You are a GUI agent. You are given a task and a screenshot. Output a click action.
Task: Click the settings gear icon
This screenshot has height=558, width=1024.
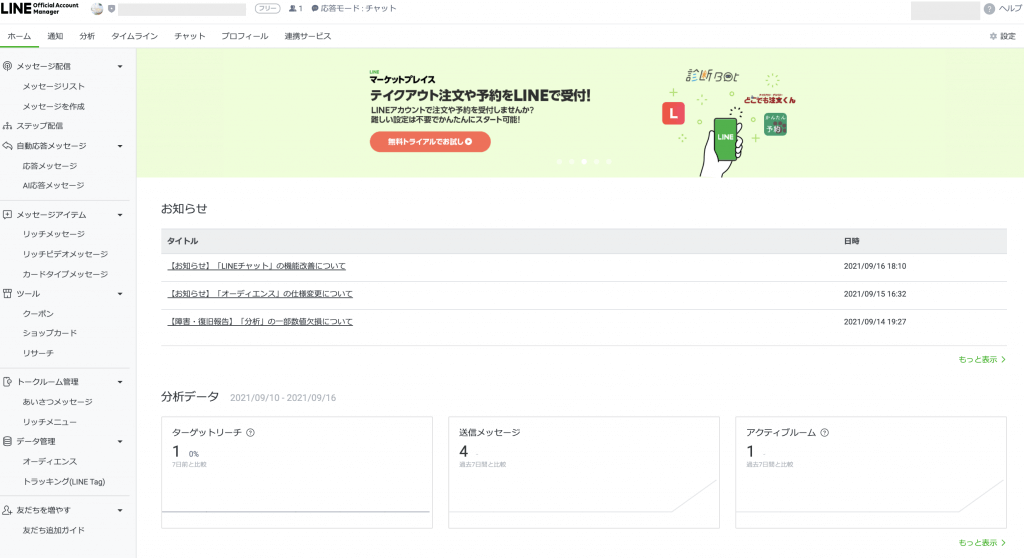point(993,37)
